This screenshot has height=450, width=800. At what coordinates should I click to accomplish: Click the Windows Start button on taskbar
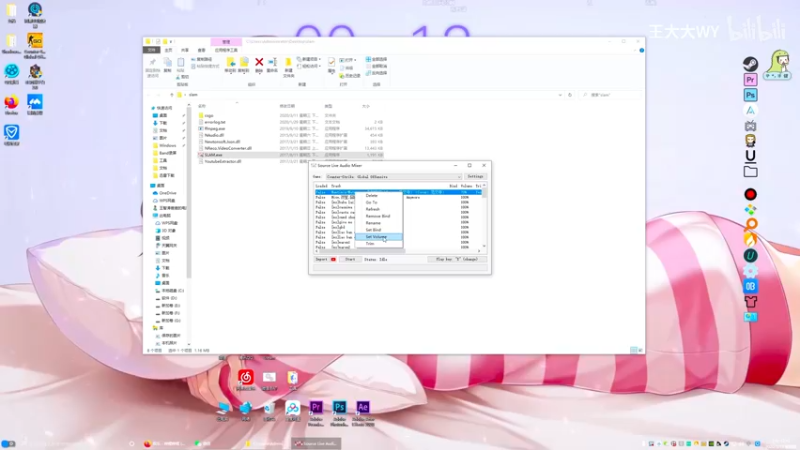tap(8, 443)
